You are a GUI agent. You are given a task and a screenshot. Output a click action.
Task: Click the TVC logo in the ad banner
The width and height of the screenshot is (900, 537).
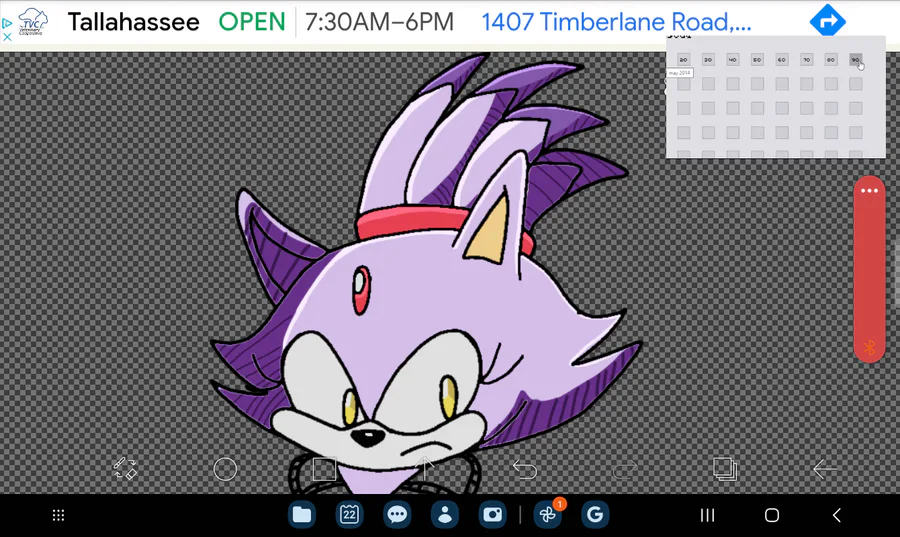(33, 22)
